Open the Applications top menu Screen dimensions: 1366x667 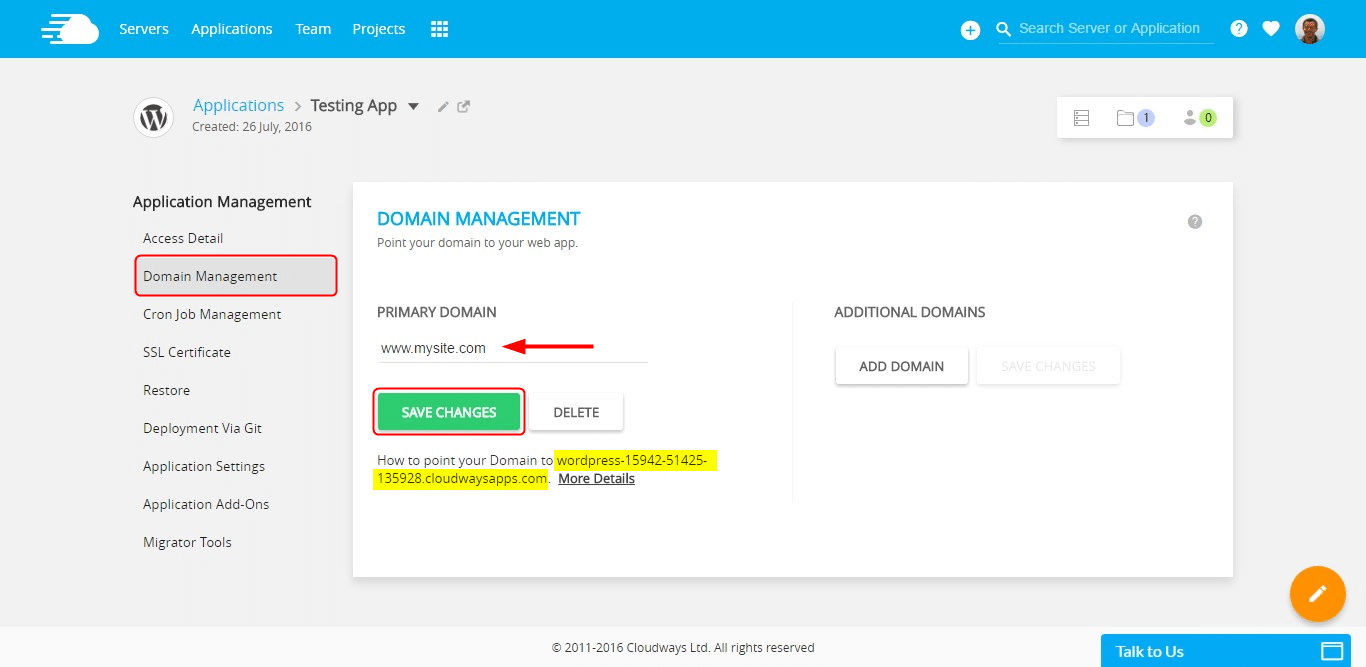[232, 29]
